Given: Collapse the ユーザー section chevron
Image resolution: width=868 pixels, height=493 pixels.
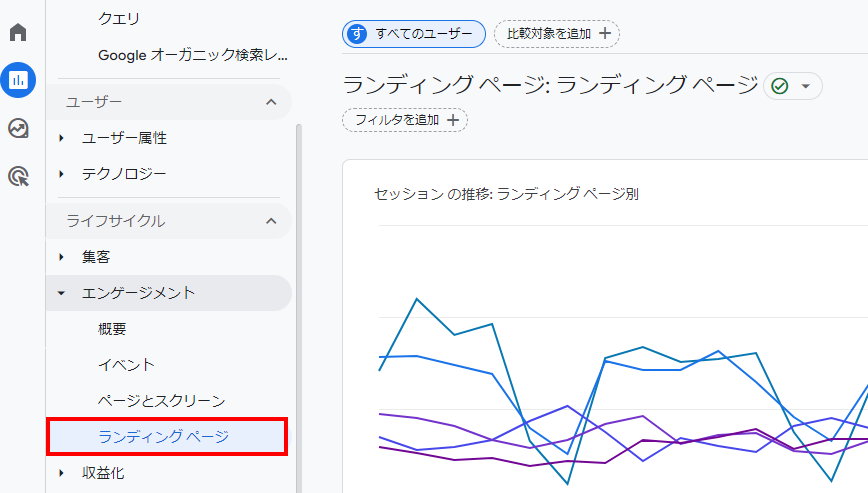Looking at the screenshot, I should (x=271, y=102).
